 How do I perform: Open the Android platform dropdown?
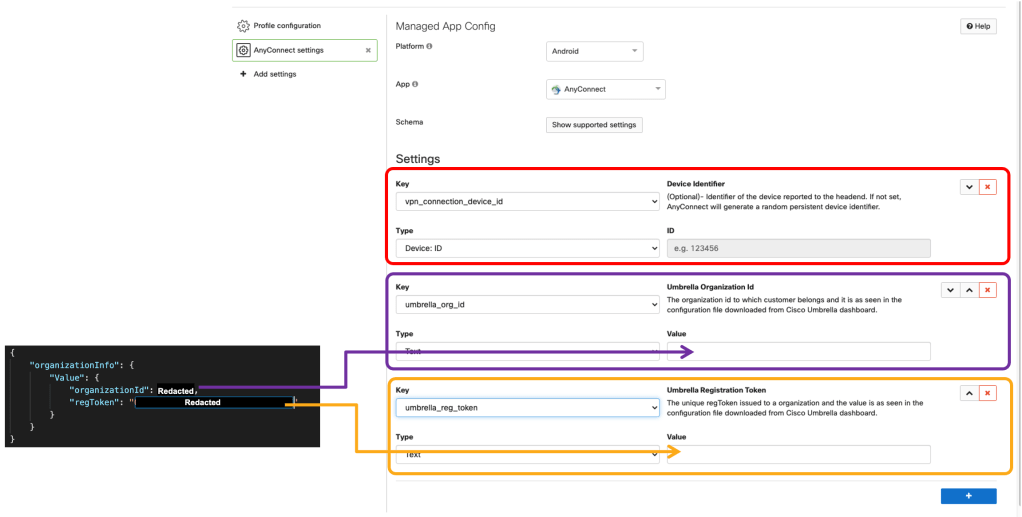595,51
